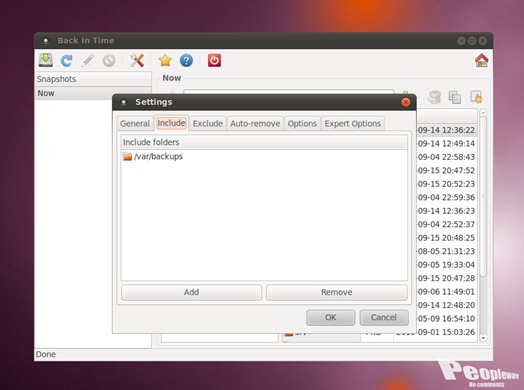Select the Include tab
The width and height of the screenshot is (524, 390).
[x=171, y=123]
